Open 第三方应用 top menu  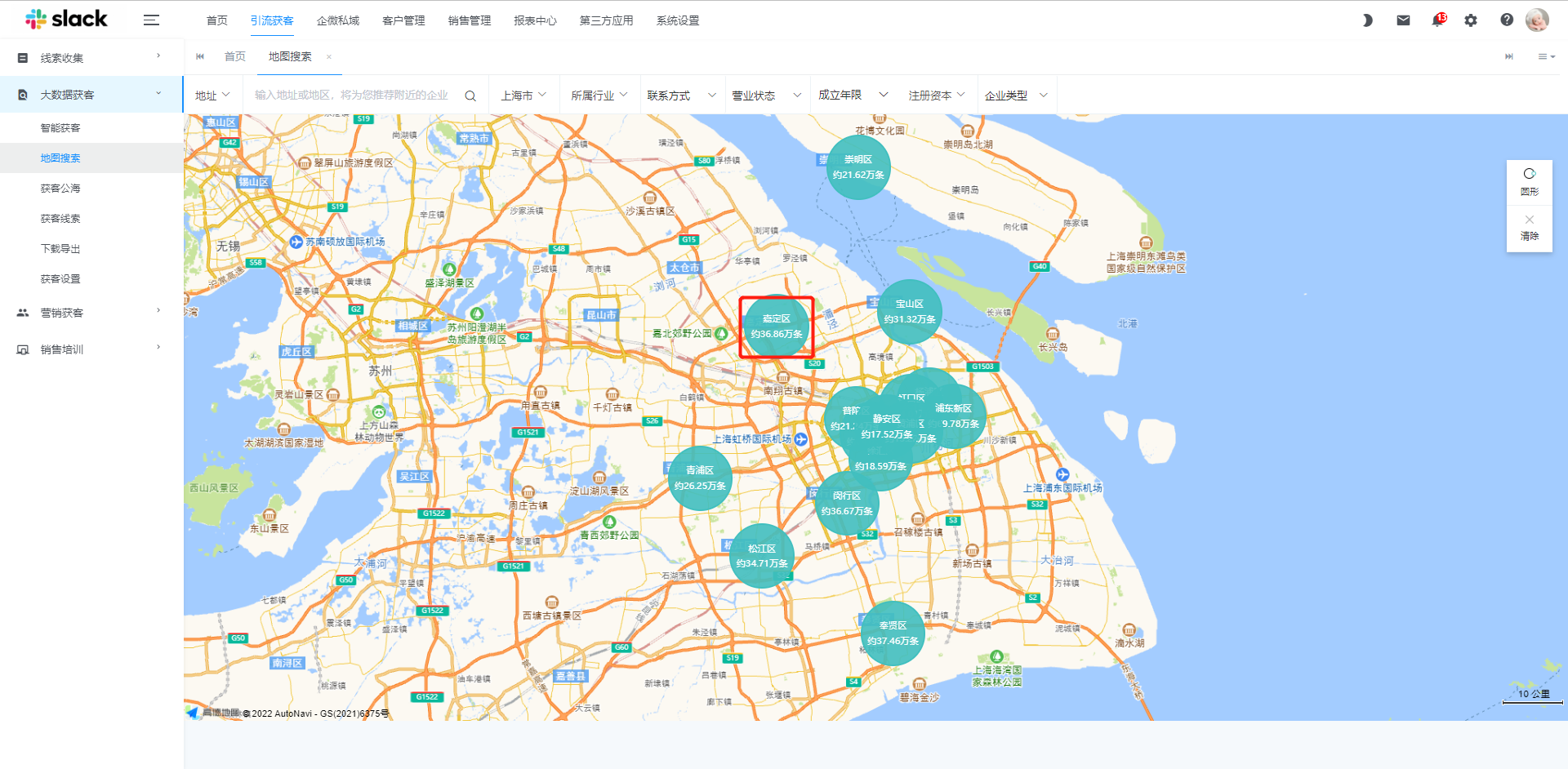coord(607,20)
